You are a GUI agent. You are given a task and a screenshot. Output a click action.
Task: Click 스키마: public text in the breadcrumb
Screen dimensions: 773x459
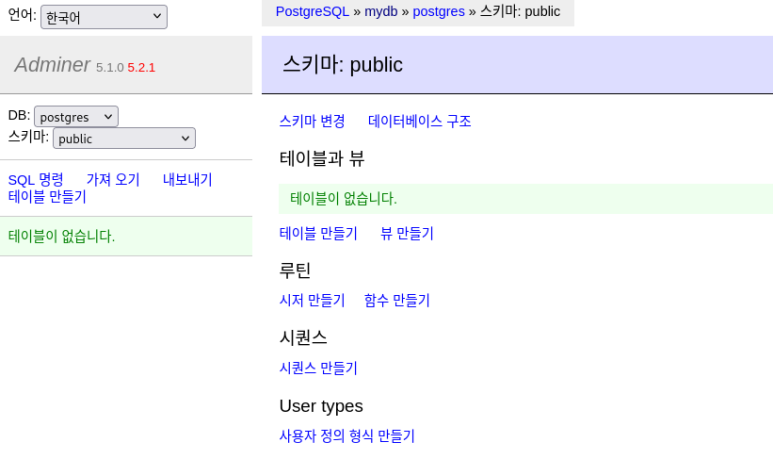pos(520,11)
